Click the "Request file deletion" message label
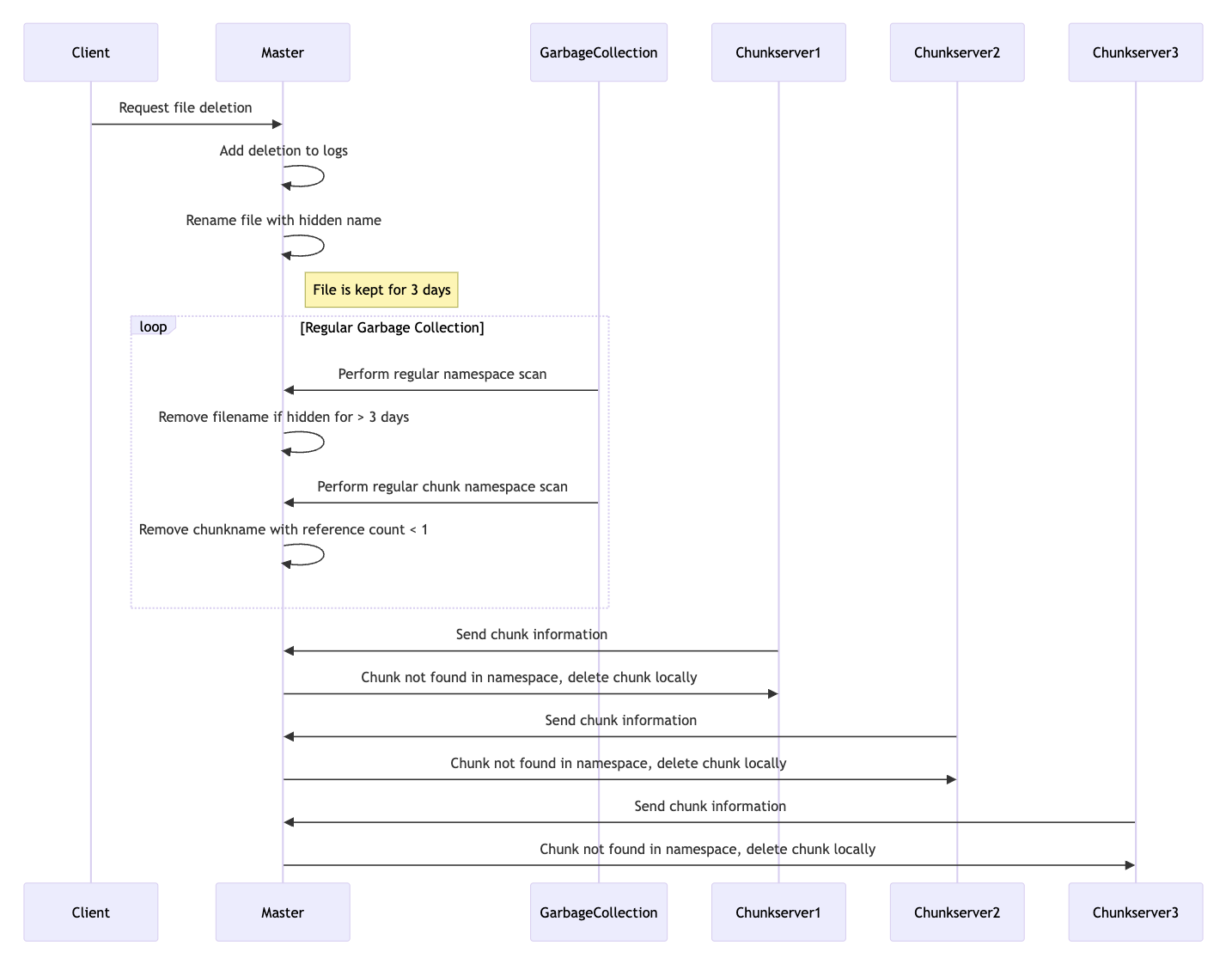1232x964 pixels. click(x=186, y=107)
